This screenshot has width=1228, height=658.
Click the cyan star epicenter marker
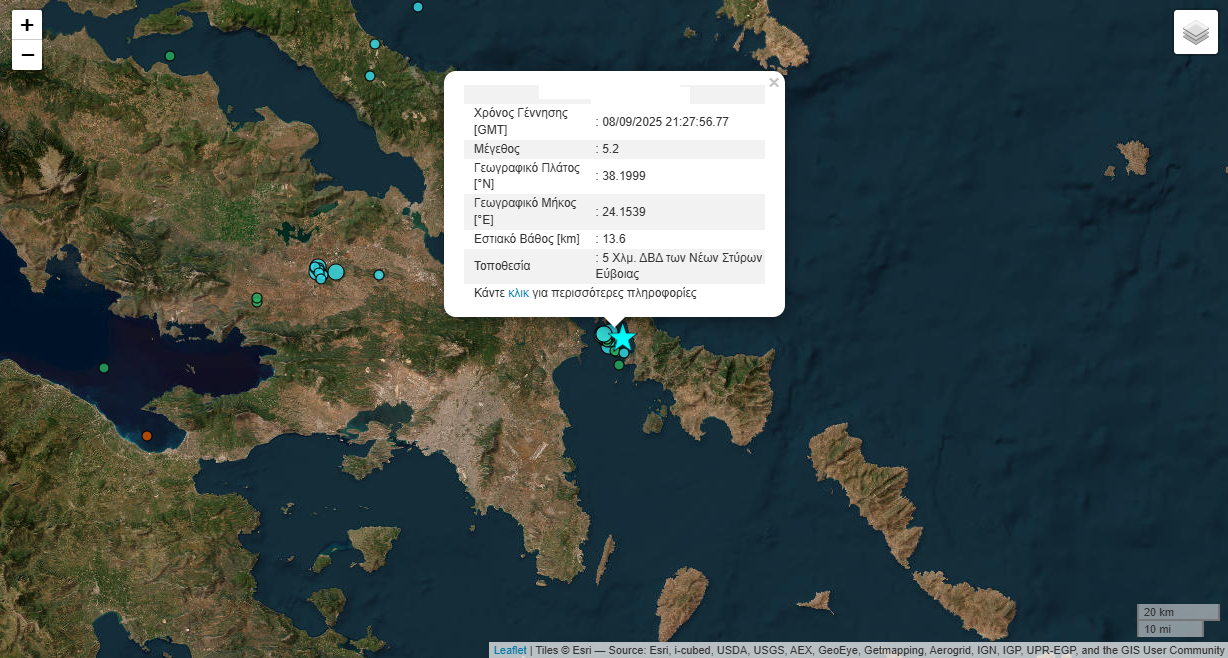[622, 337]
